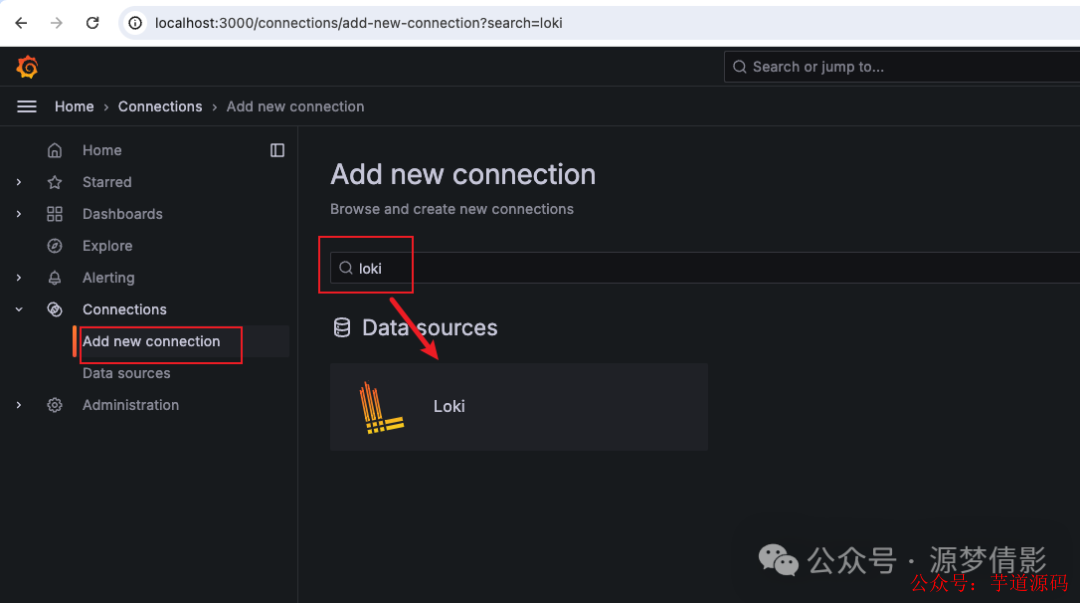The height and width of the screenshot is (603, 1080).
Task: View site information icon in address bar
Action: pyautogui.click(x=135, y=23)
